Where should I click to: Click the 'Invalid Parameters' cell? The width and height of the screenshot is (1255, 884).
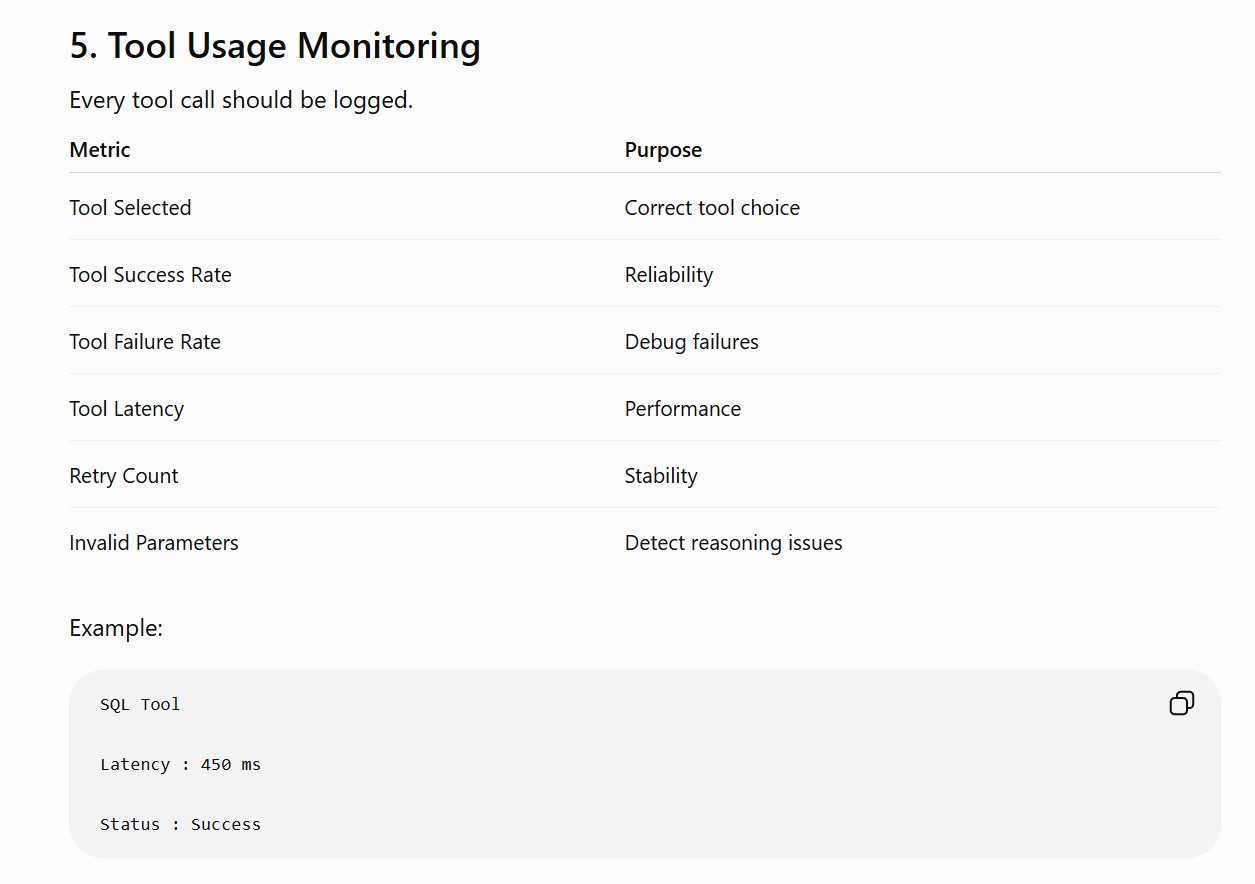click(x=154, y=543)
